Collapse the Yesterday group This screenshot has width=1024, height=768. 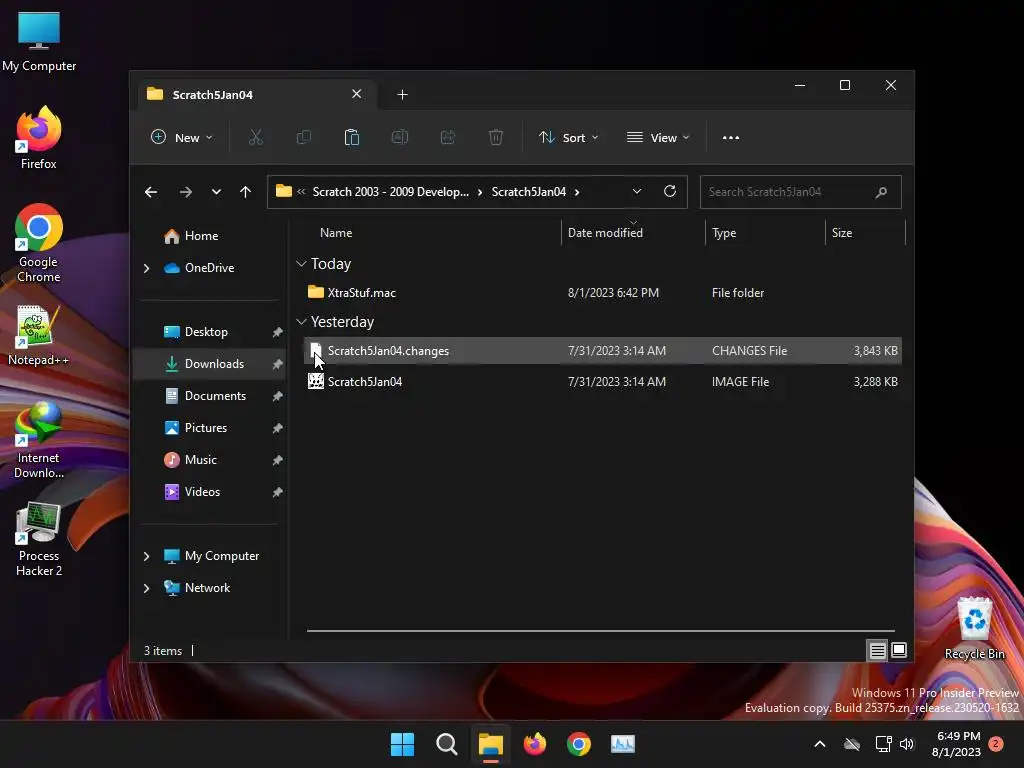click(x=301, y=322)
